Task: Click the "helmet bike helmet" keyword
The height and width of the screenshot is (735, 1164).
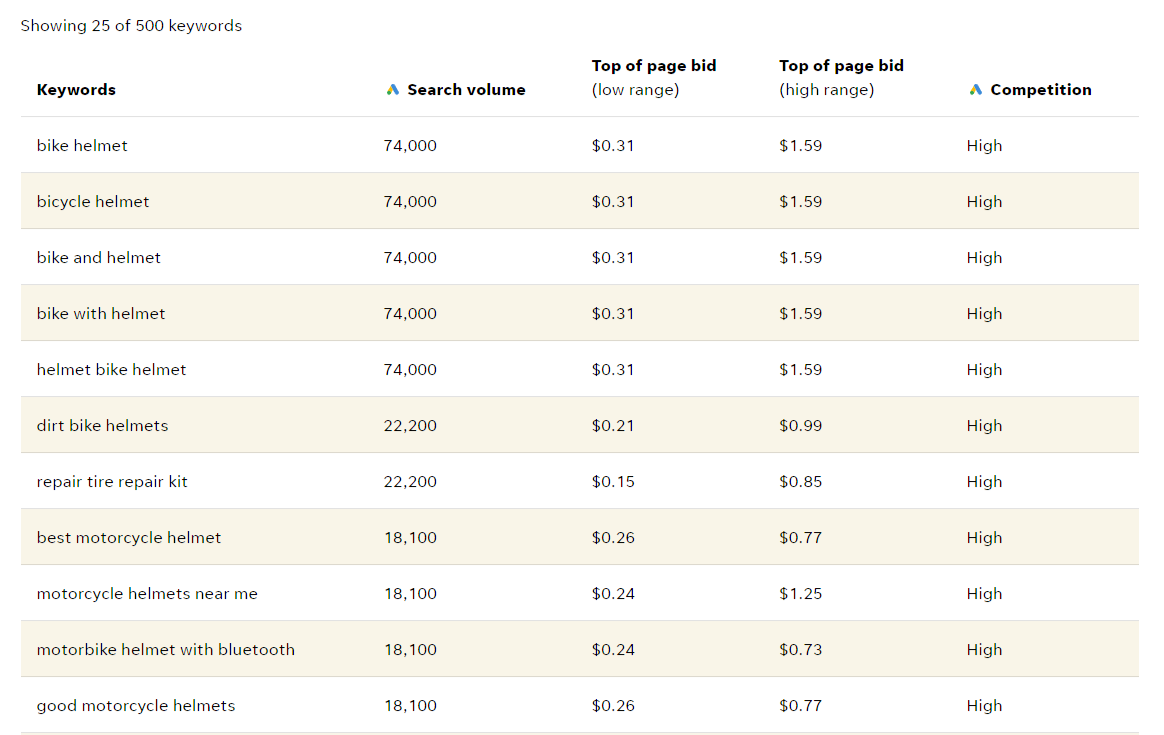Action: (x=111, y=370)
